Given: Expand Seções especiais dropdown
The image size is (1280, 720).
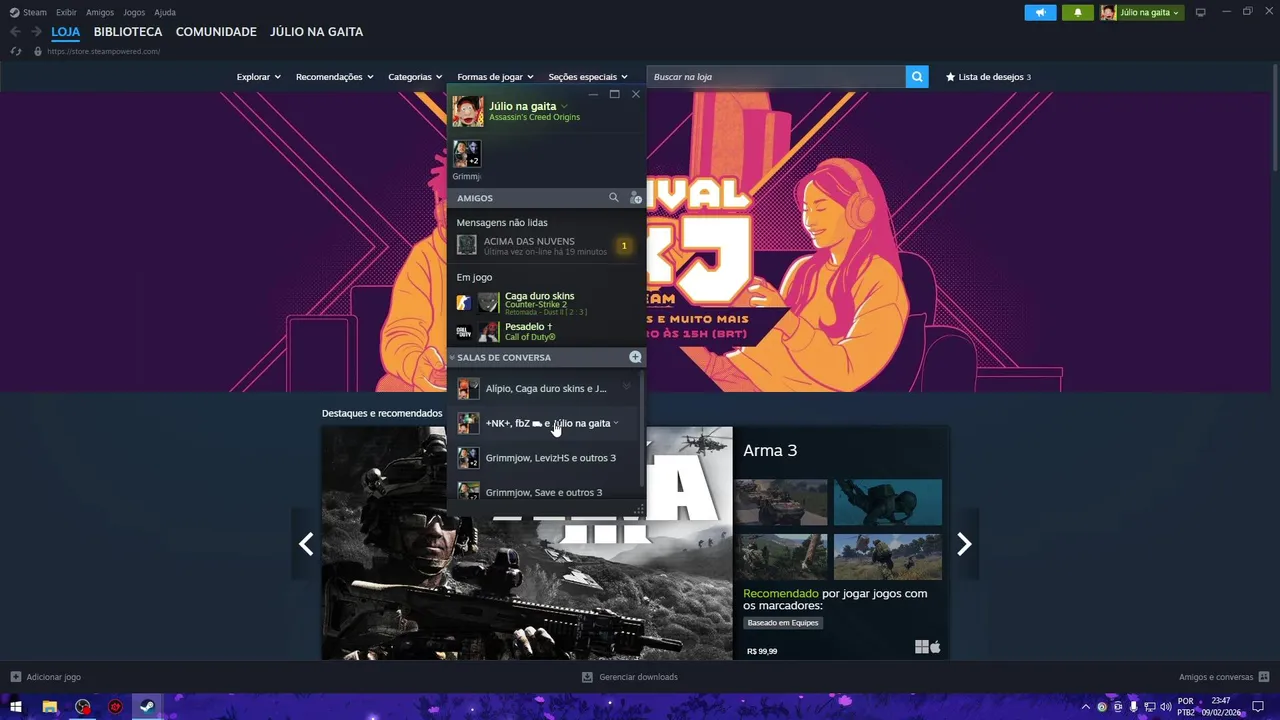Looking at the screenshot, I should (588, 77).
